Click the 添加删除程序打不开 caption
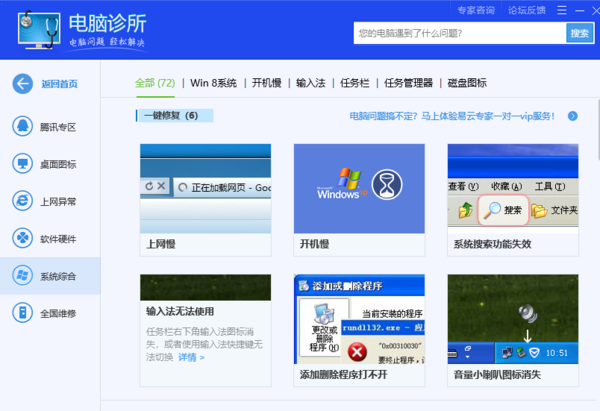The width and height of the screenshot is (600, 411). point(344,375)
